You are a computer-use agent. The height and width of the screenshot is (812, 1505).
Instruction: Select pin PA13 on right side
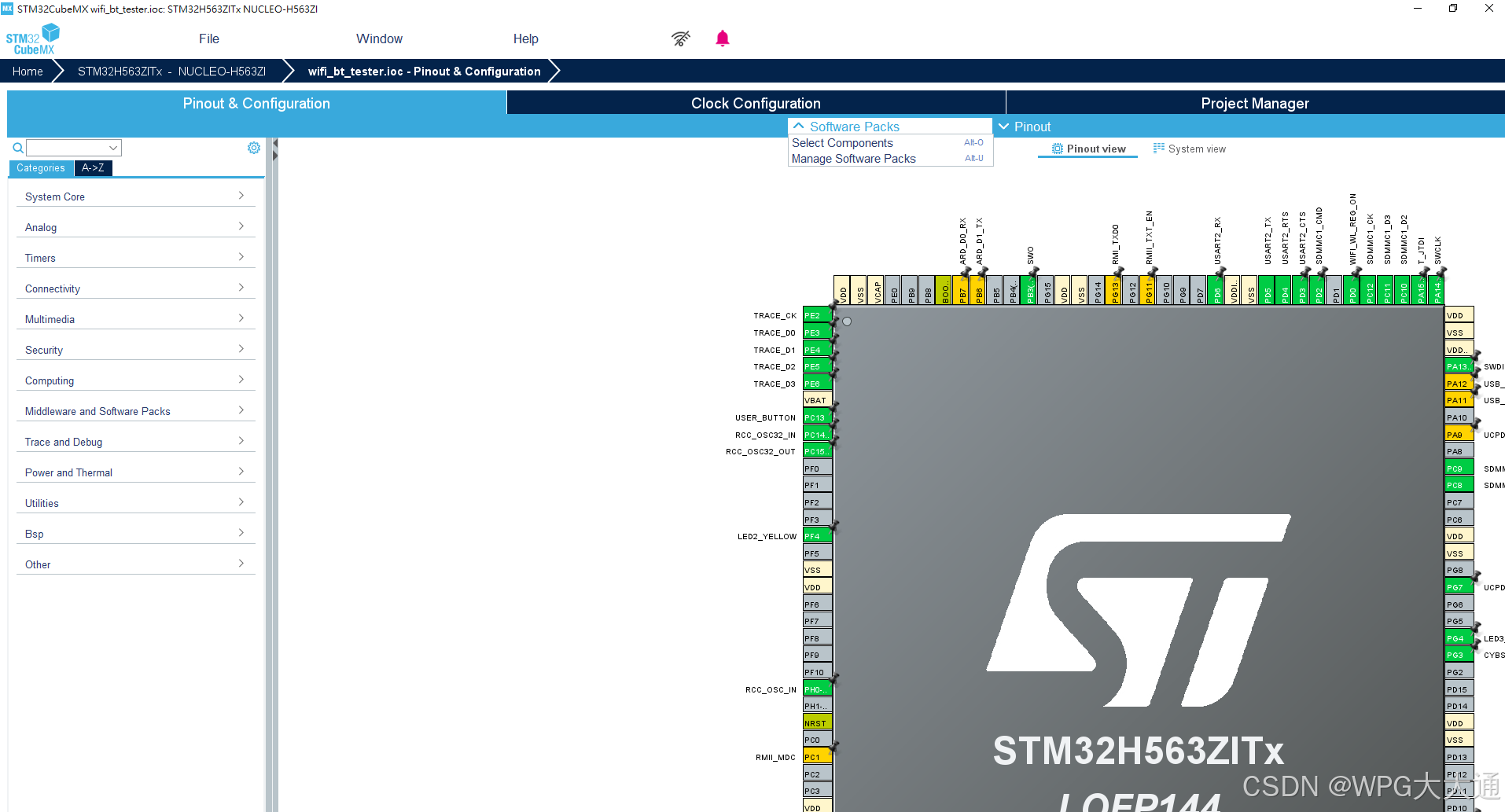tap(1459, 366)
